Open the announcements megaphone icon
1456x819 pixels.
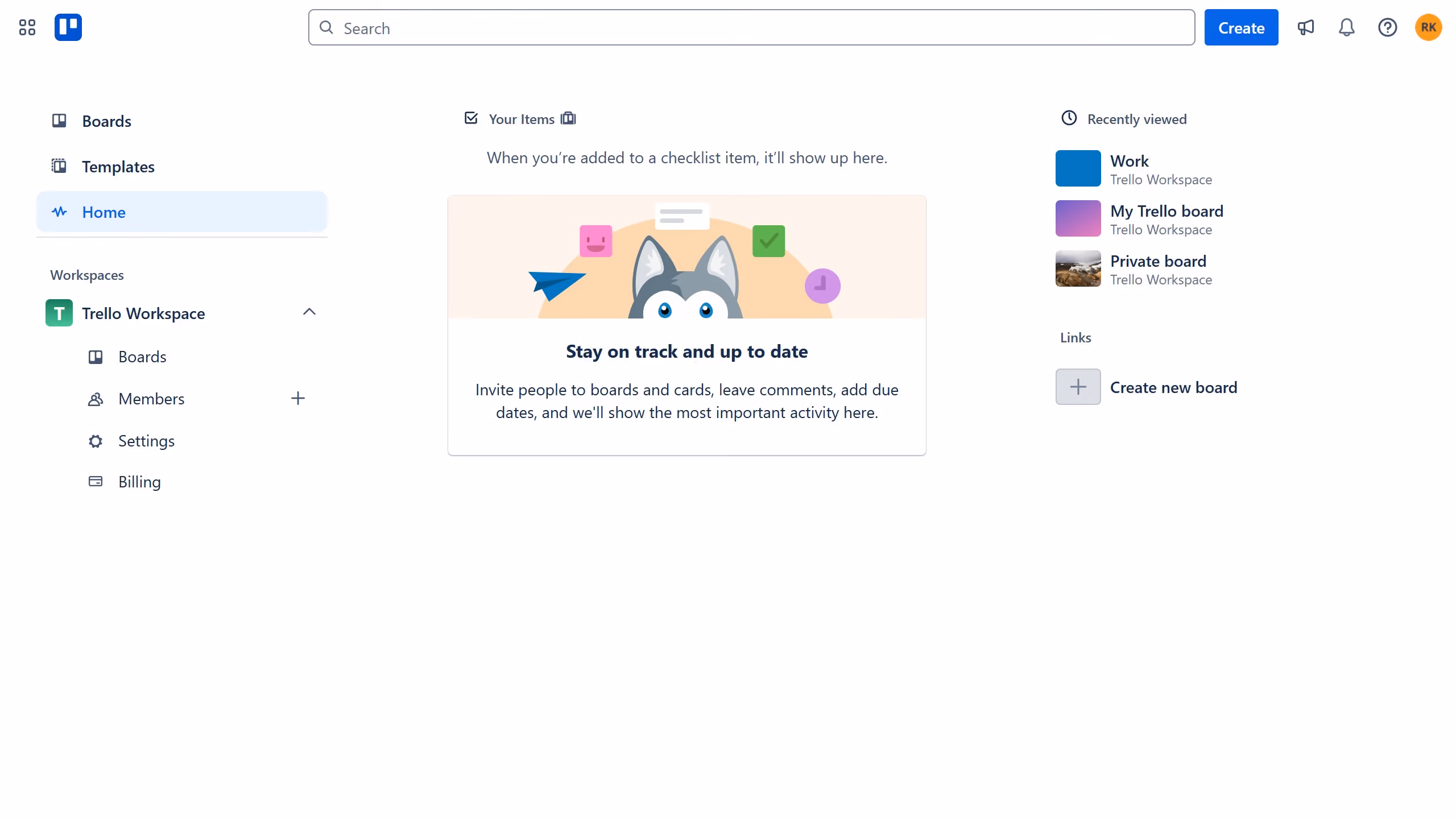pos(1305,27)
